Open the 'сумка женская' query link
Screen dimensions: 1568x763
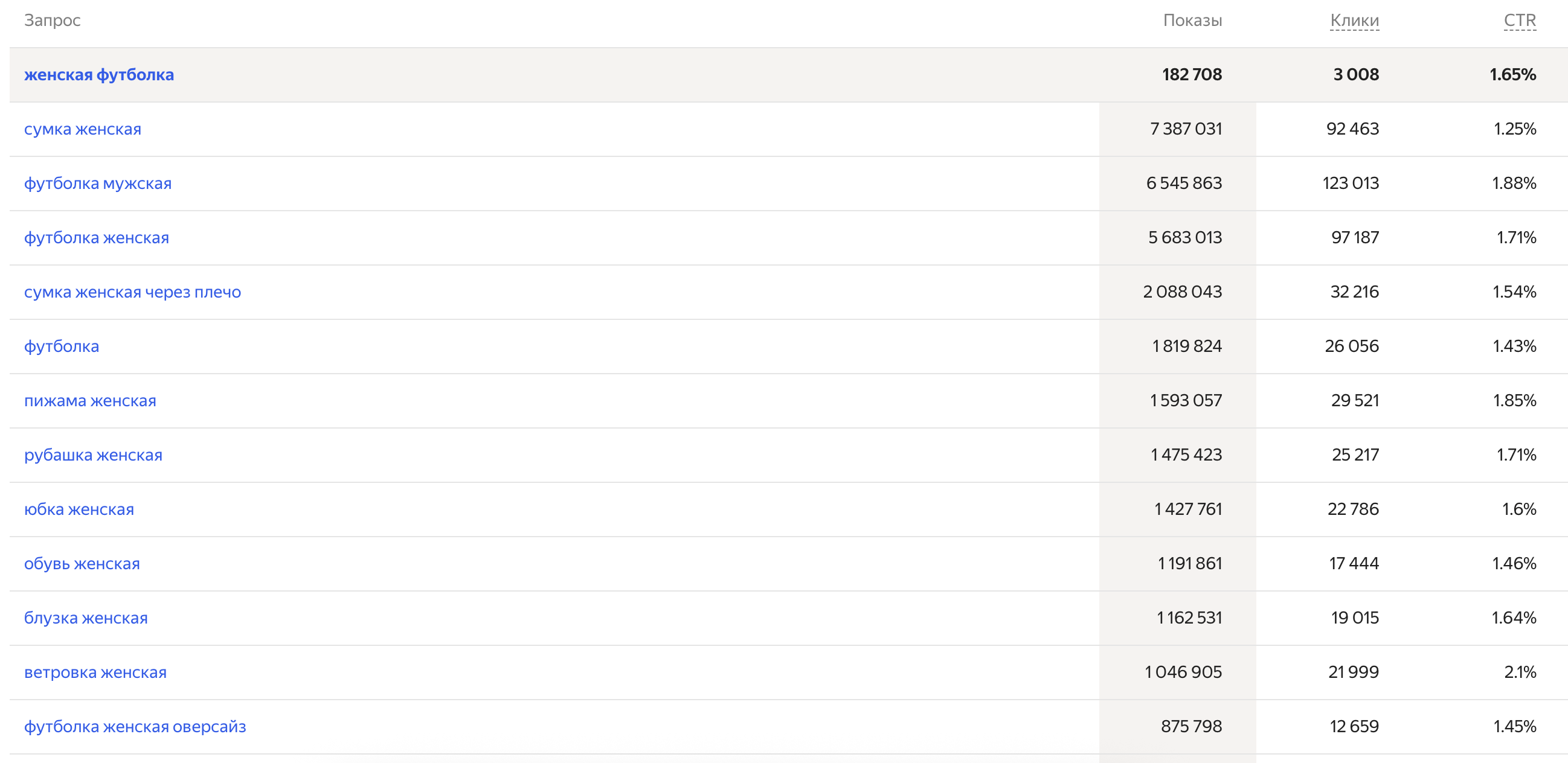click(82, 129)
